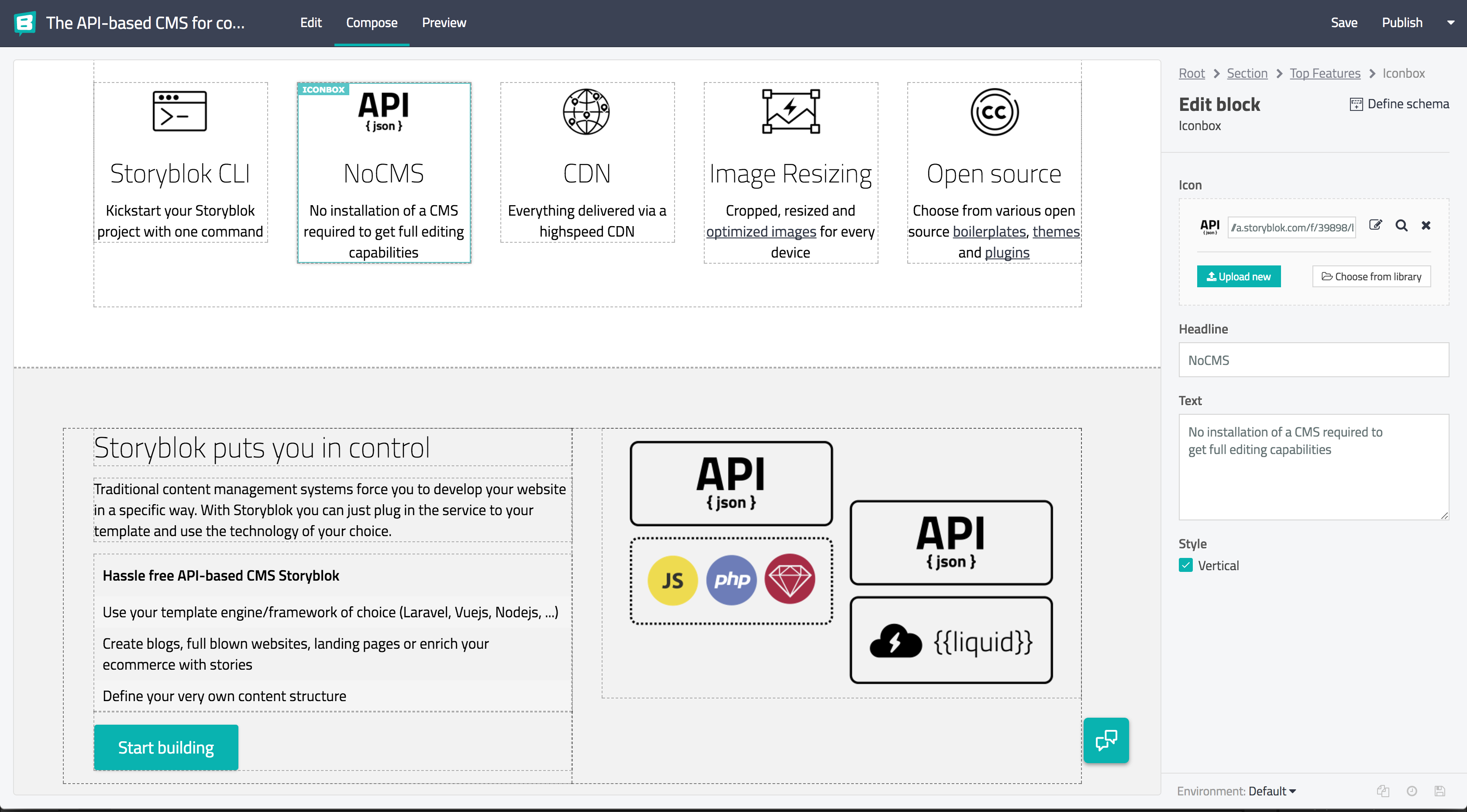The image size is (1467, 812).
Task: Open the optimized images link
Action: point(760,231)
